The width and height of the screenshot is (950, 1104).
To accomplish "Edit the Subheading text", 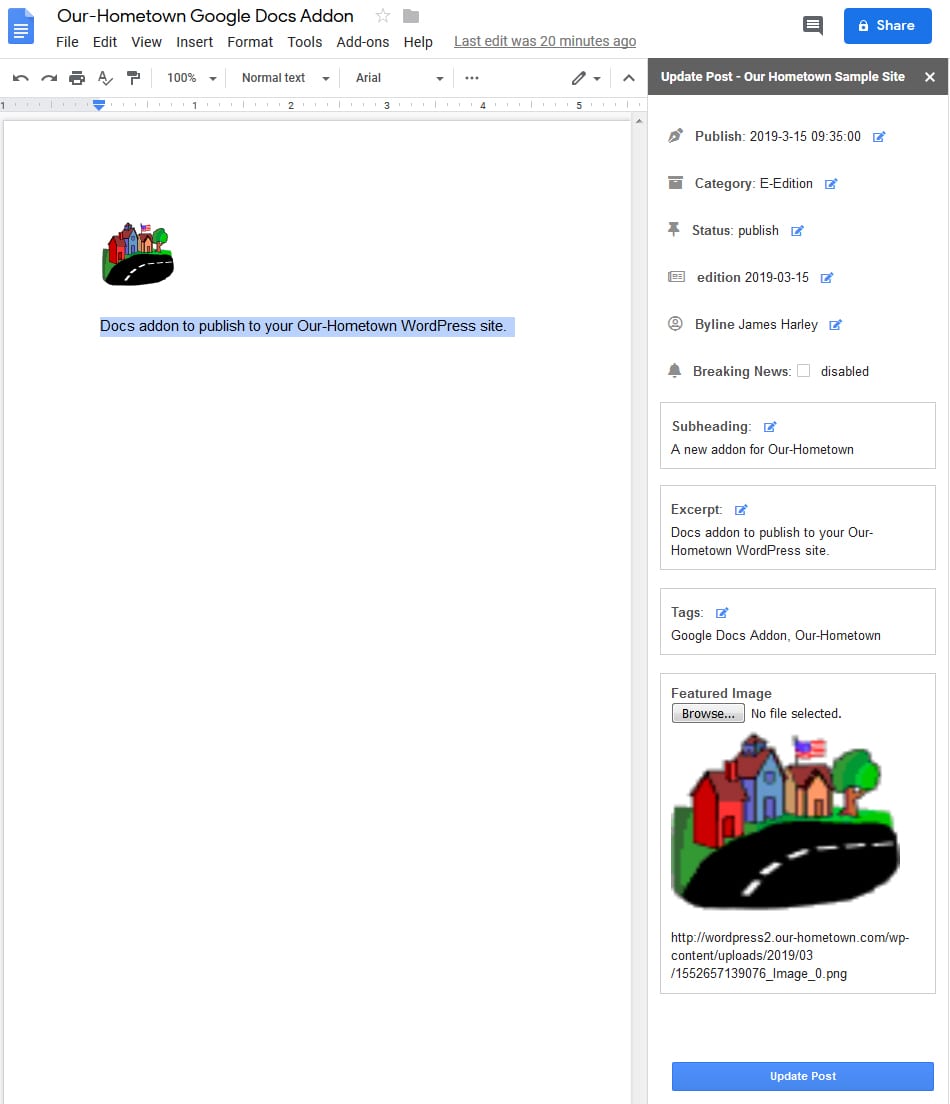I will [770, 427].
